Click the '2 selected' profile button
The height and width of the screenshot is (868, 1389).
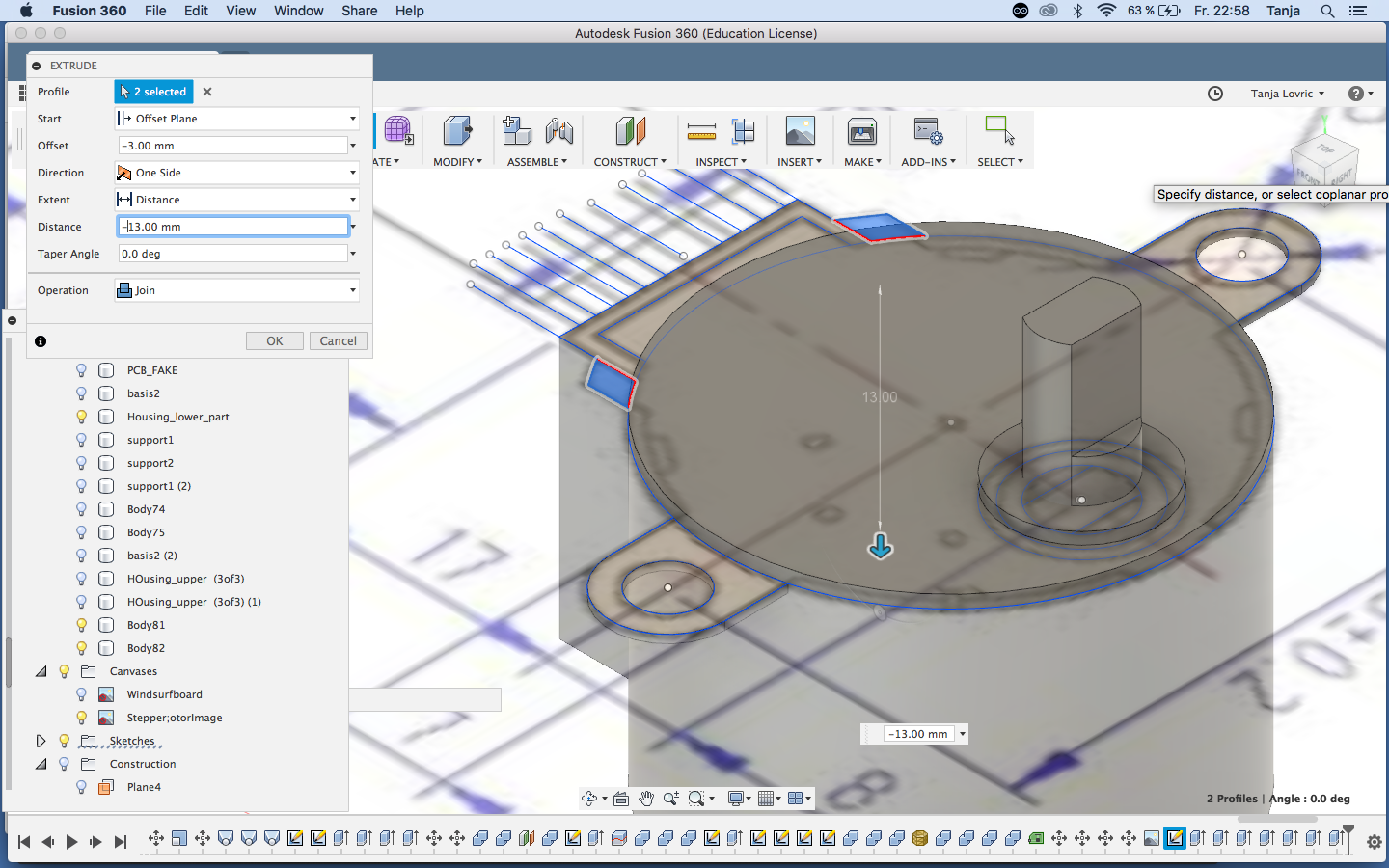(154, 92)
